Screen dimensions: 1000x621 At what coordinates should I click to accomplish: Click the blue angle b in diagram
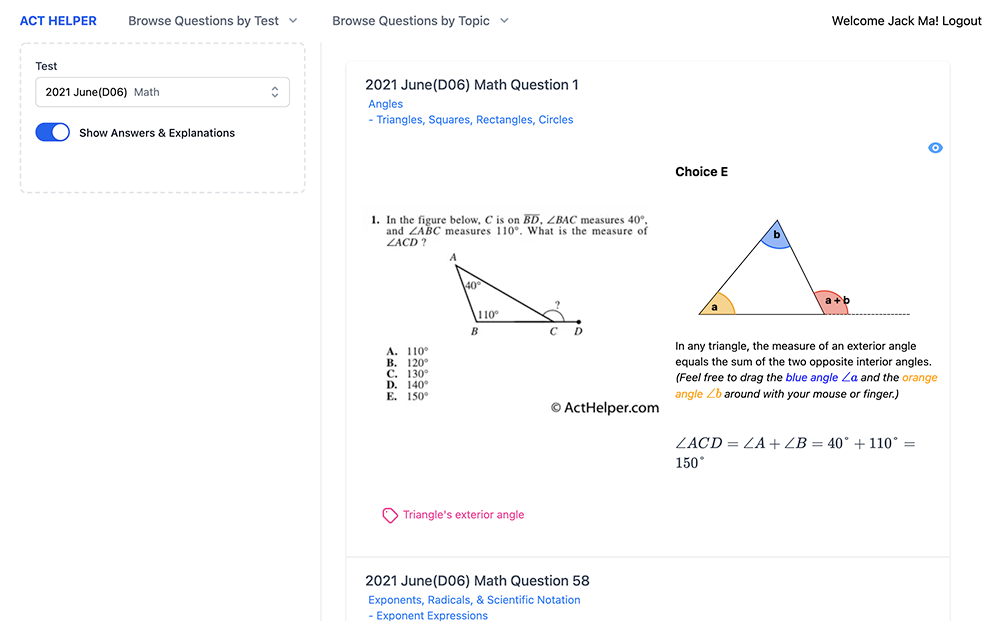point(776,237)
